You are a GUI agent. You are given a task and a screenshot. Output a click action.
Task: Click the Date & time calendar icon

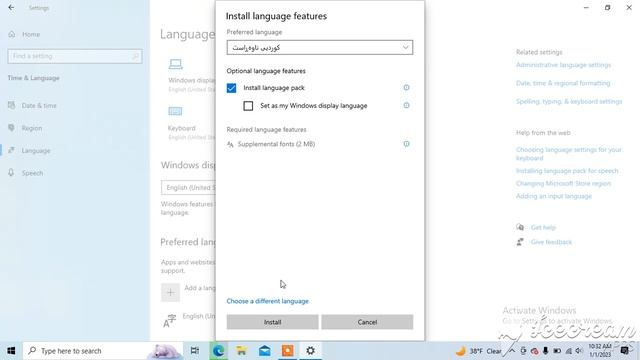coord(11,105)
